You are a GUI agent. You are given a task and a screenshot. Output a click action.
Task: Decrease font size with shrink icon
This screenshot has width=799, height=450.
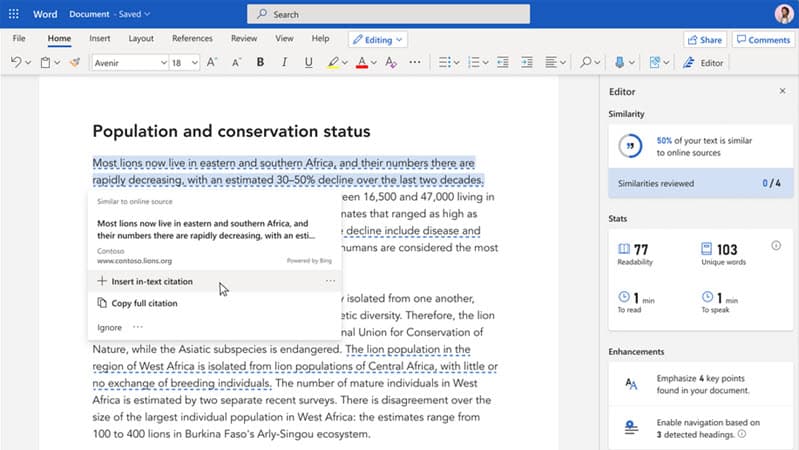[236, 62]
